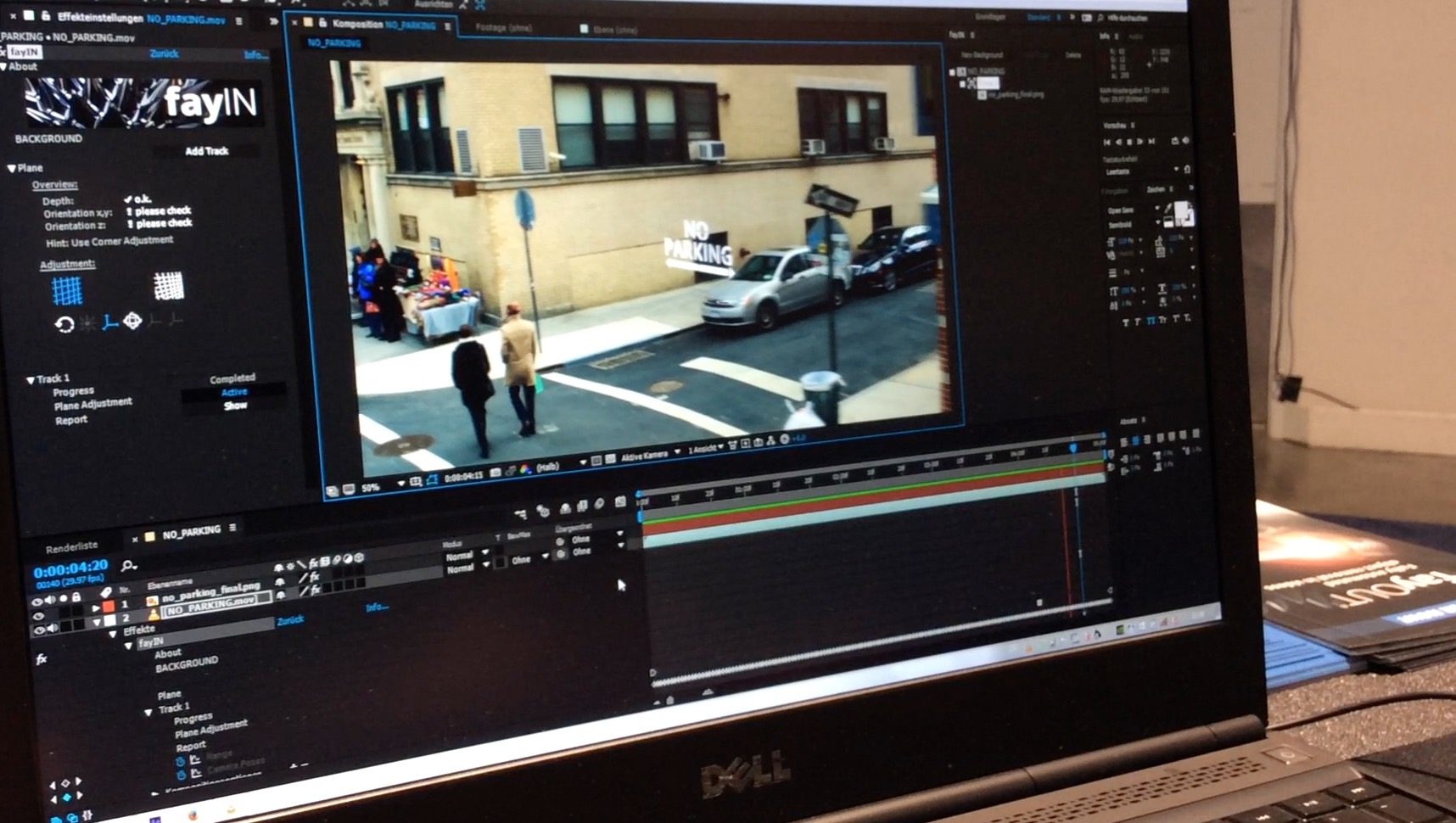The width and height of the screenshot is (1456, 823).
Task: Click the blue grid plane adjustment icon
Action: point(66,291)
